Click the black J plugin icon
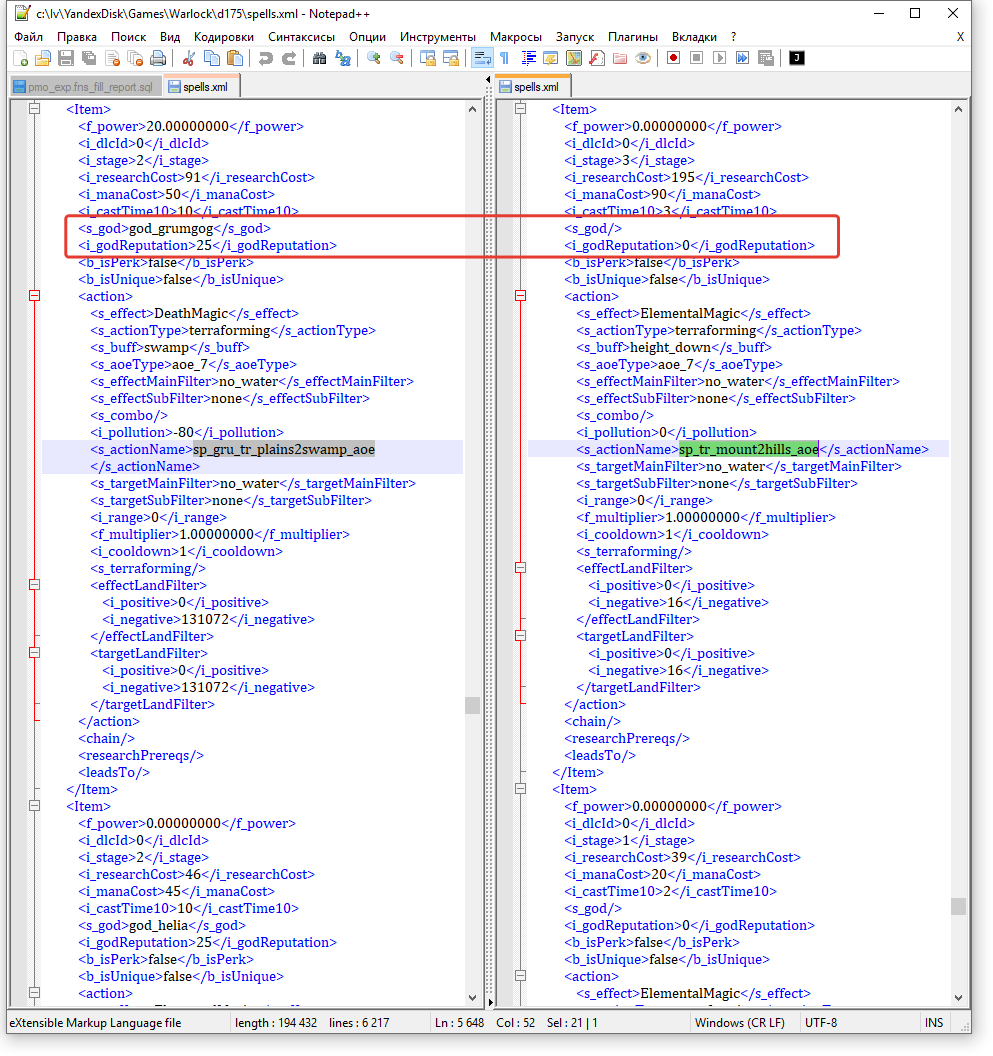The height and width of the screenshot is (1056, 993). pos(796,59)
